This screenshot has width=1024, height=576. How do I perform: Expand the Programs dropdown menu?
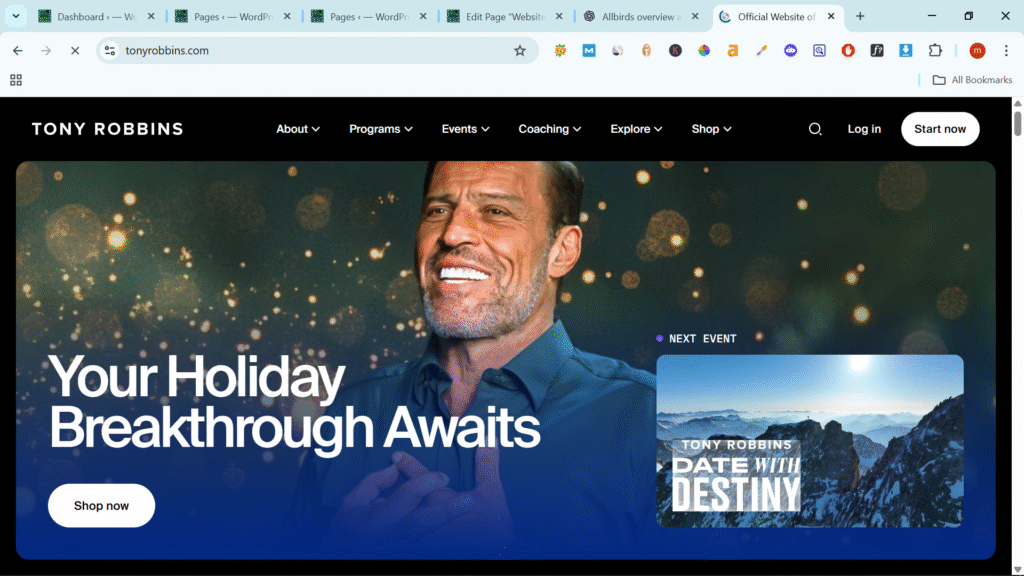pos(381,129)
